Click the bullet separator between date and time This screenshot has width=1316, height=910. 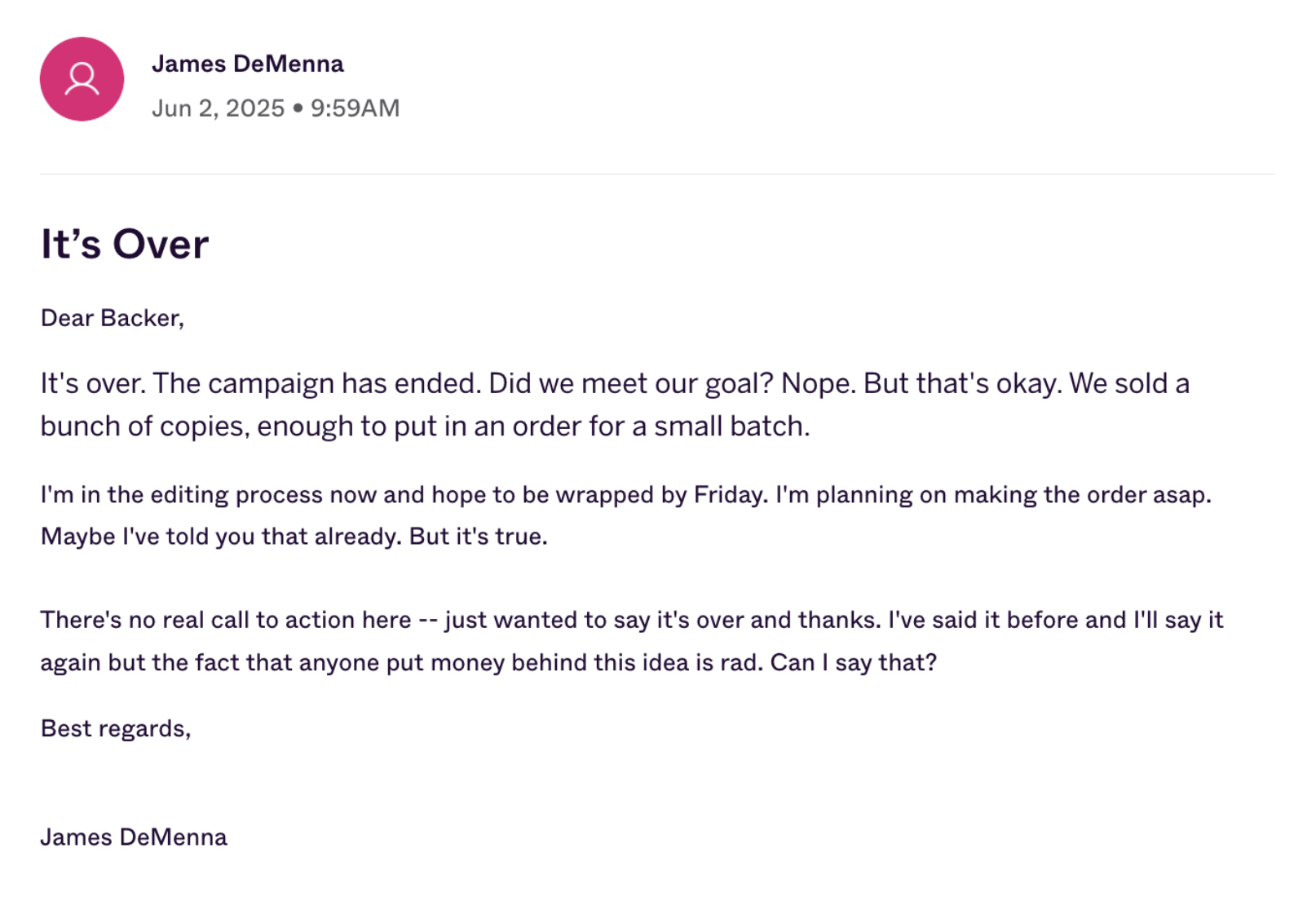point(298,108)
